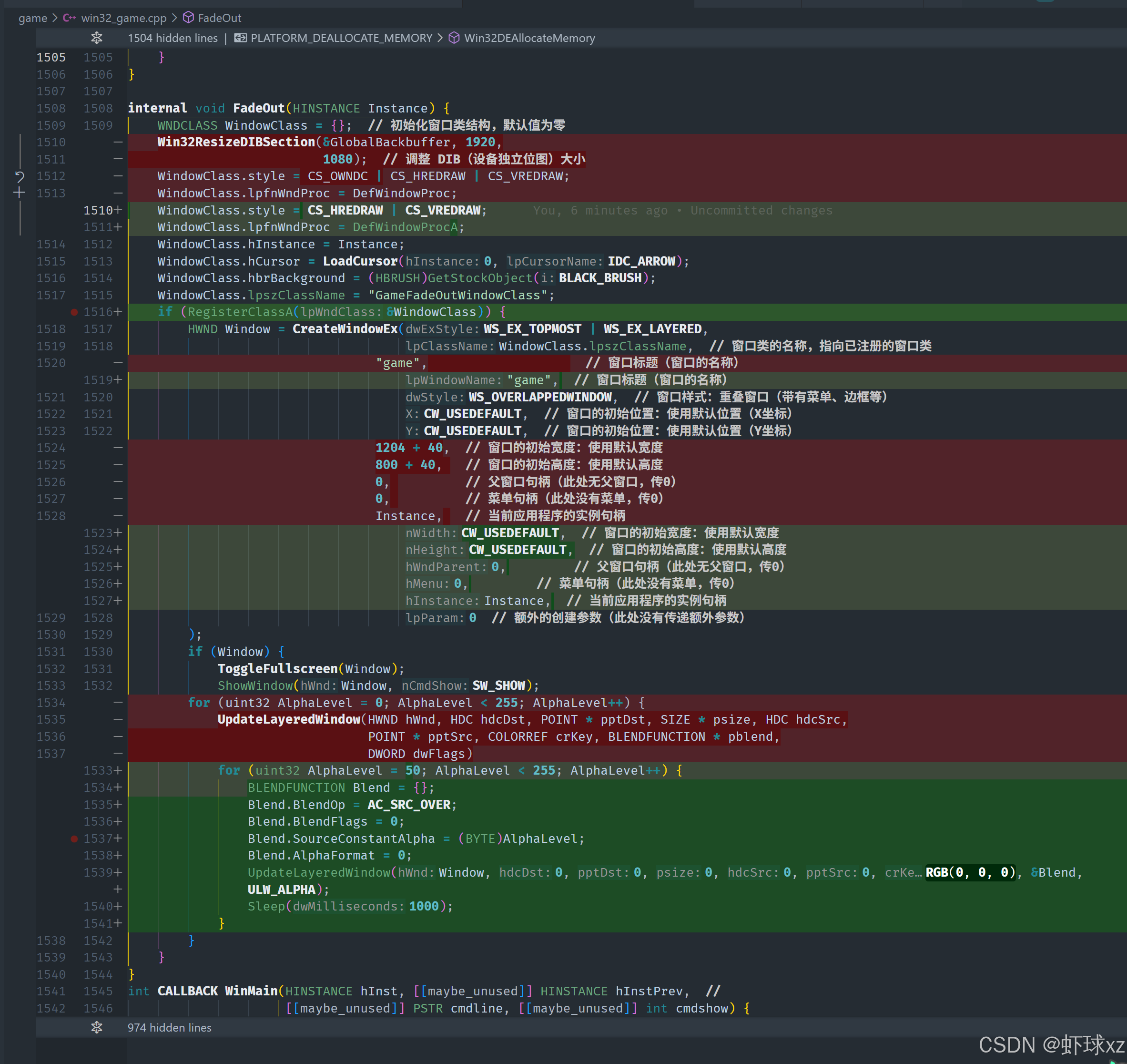
Task: Toggle the breakpoint on line 1537
Action: 74,838
